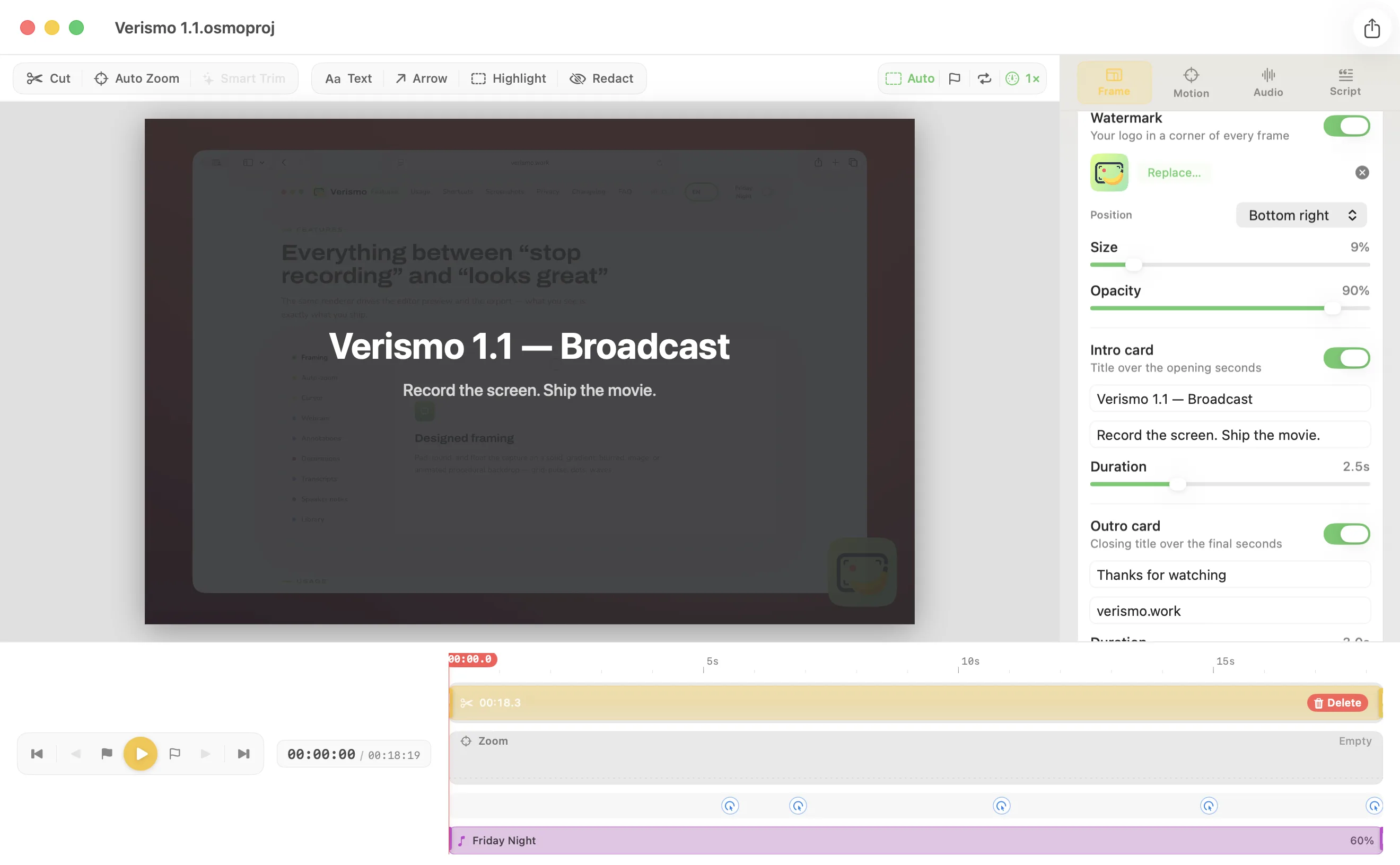
Task: Open the Position dropdown set to Bottom right
Action: 1301,215
